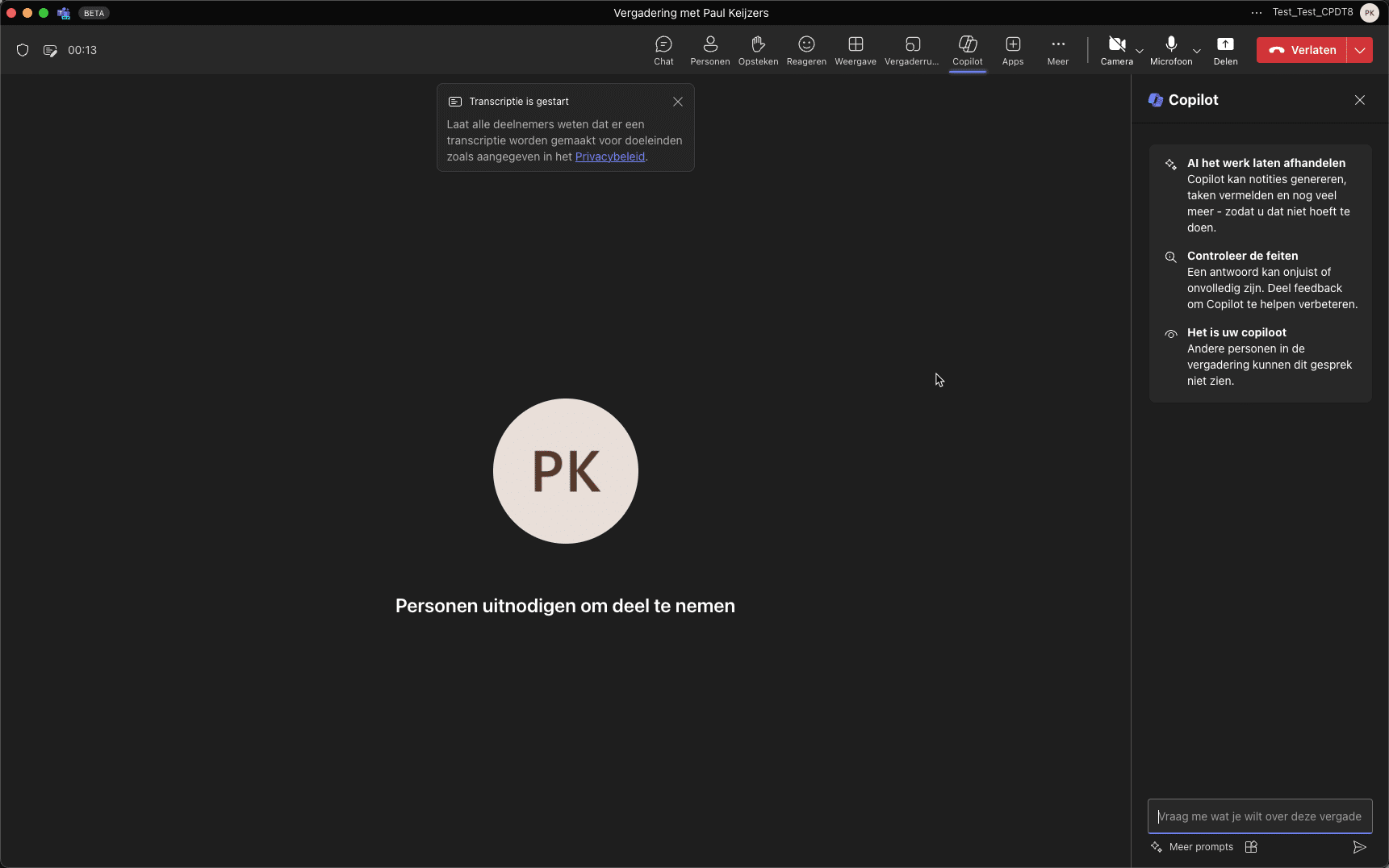
Task: Open the Meer overflow menu
Action: coord(1057,50)
